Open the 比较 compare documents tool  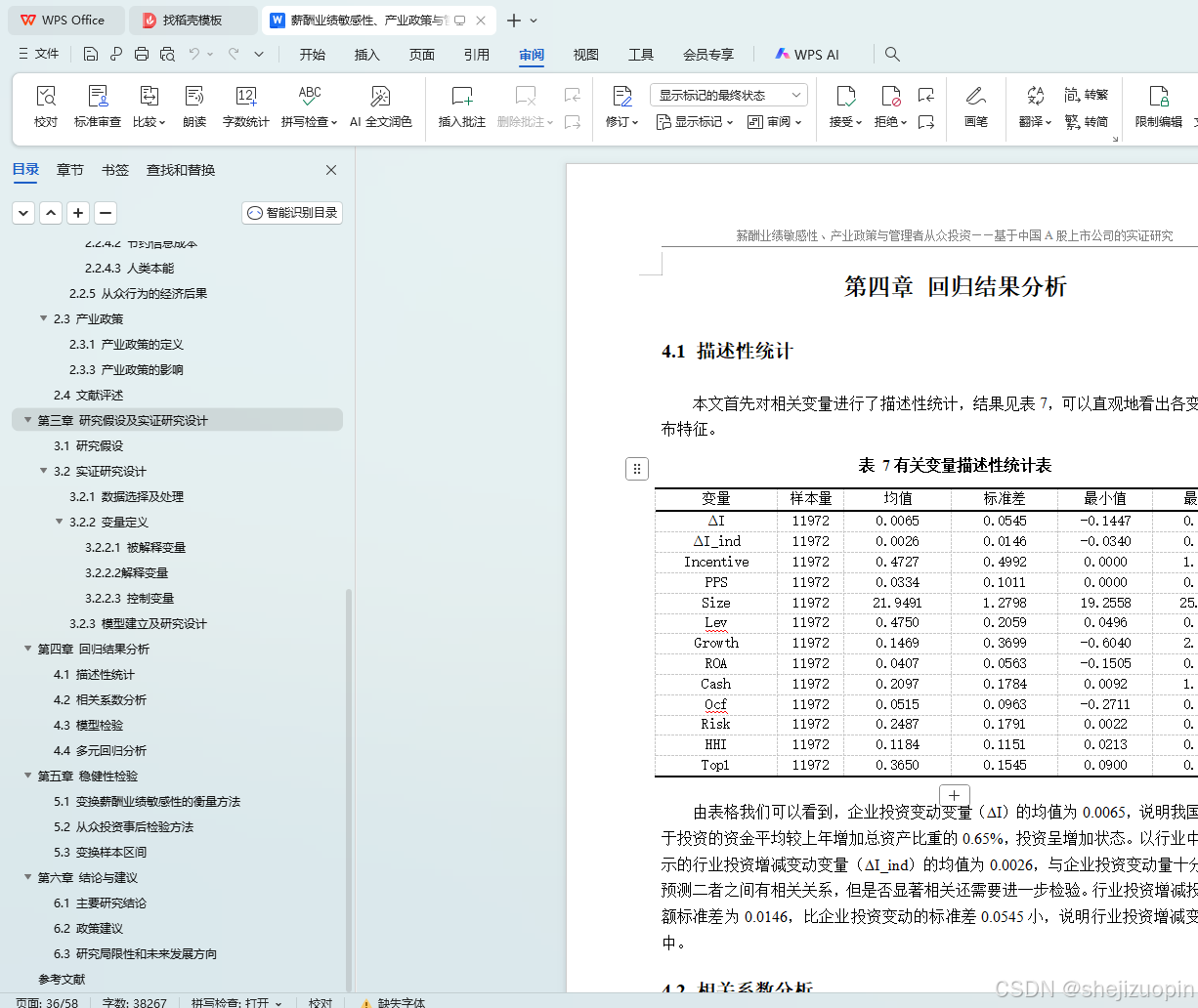(x=150, y=106)
